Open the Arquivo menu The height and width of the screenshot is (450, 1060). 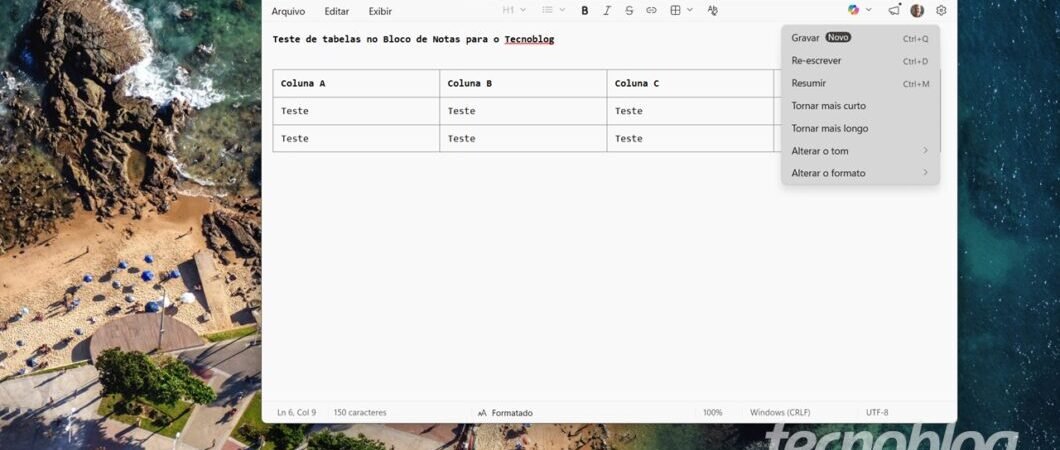pyautogui.click(x=288, y=11)
